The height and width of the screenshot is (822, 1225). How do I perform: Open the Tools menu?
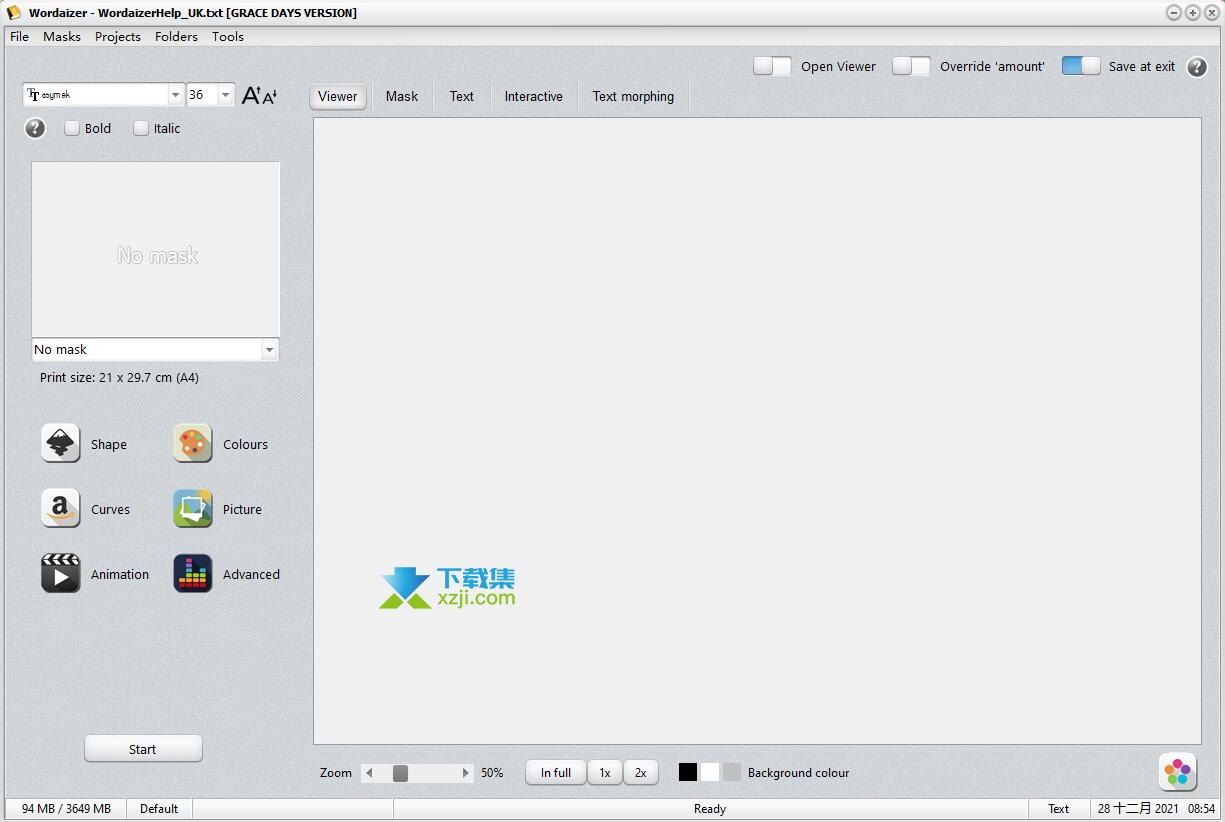(228, 36)
